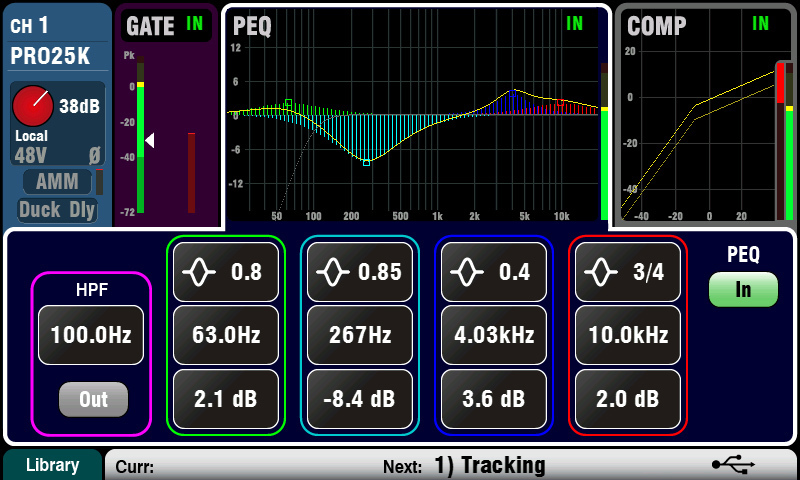
Task: Toggle the PEQ In button
Action: click(x=743, y=290)
